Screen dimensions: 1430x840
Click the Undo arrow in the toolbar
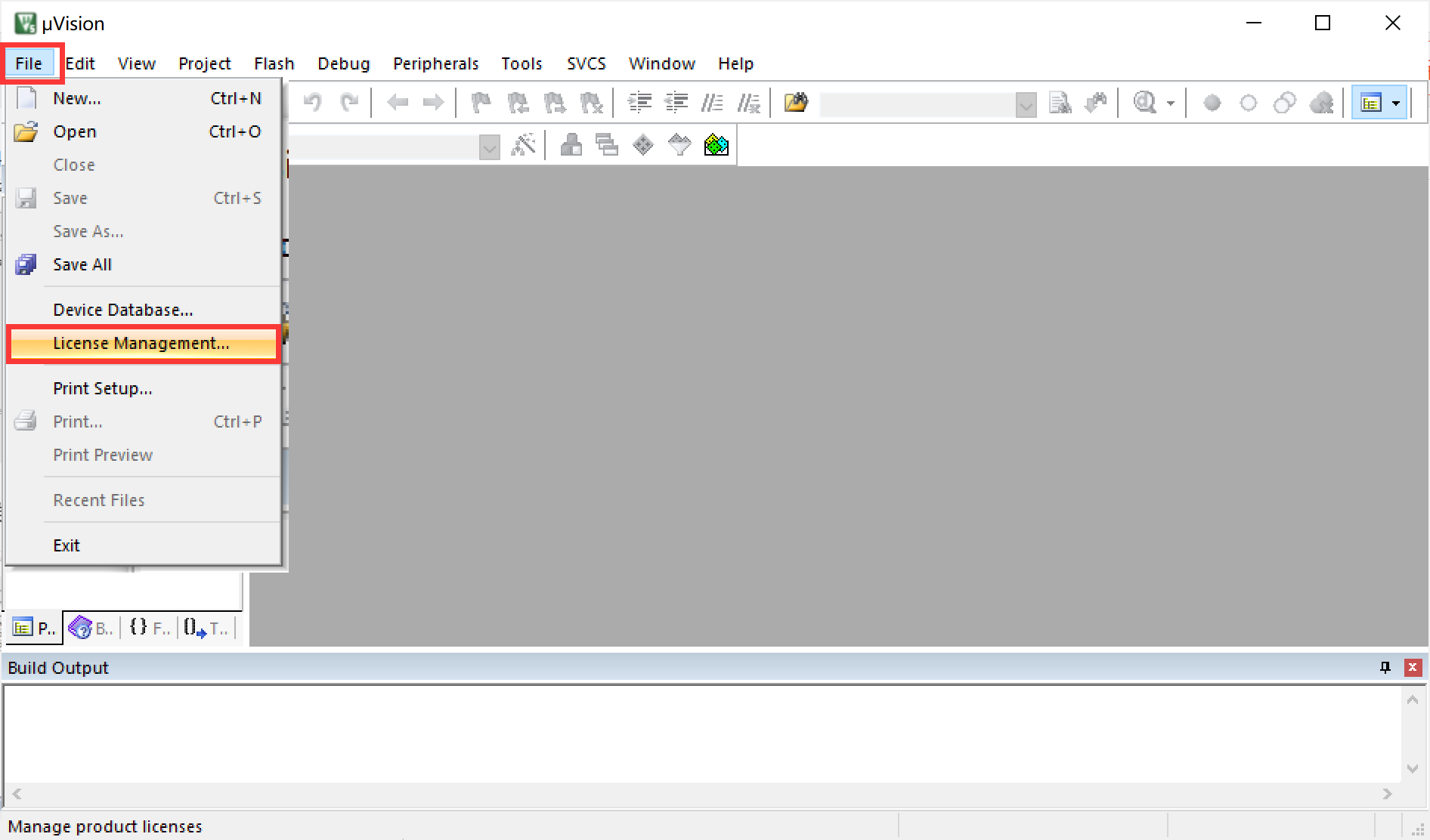click(313, 102)
